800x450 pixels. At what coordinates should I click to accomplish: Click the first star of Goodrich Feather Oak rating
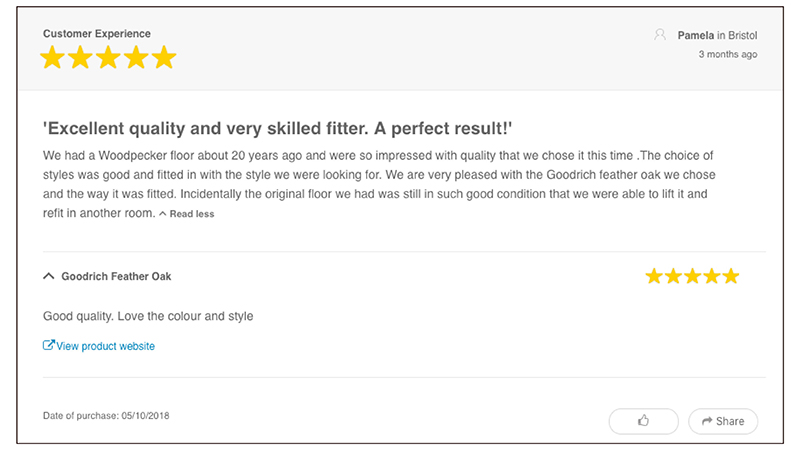[x=654, y=276]
